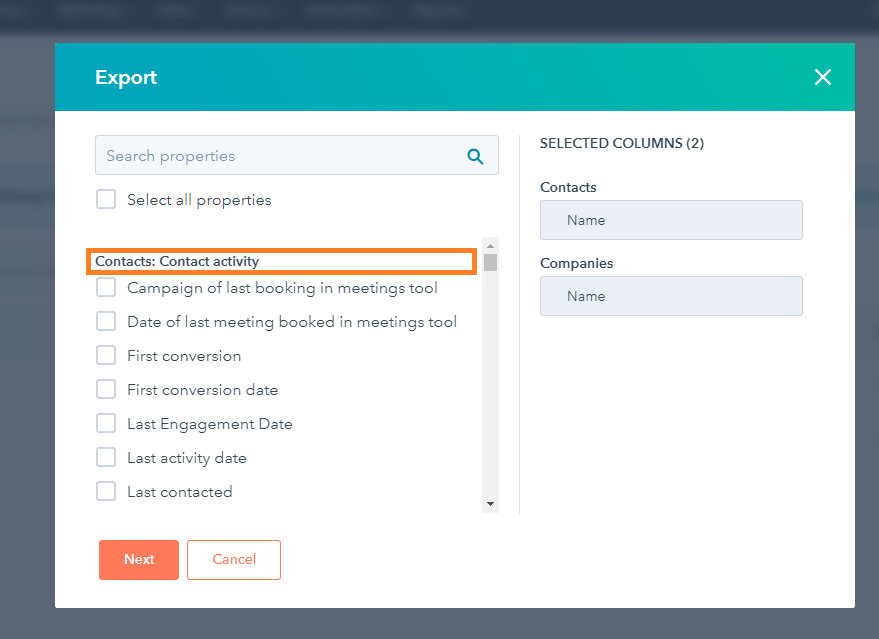Image resolution: width=879 pixels, height=639 pixels.
Task: Select the Name chip under Companies
Action: pos(670,295)
